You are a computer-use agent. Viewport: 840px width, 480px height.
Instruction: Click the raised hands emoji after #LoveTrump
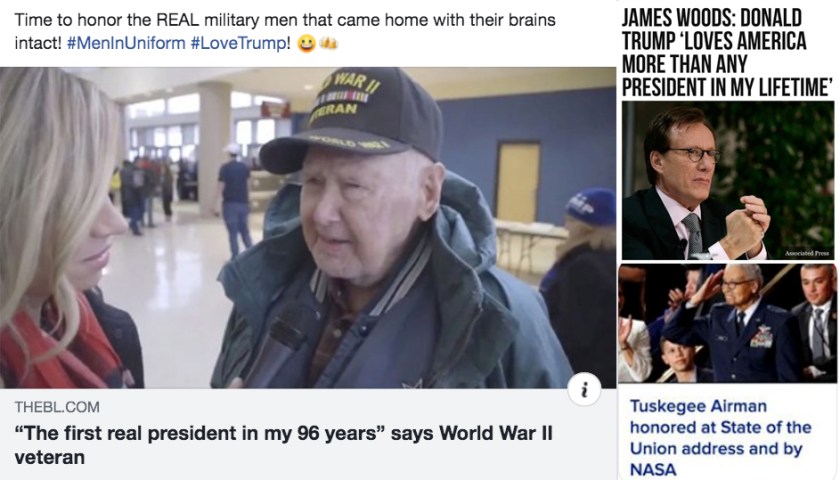(328, 43)
